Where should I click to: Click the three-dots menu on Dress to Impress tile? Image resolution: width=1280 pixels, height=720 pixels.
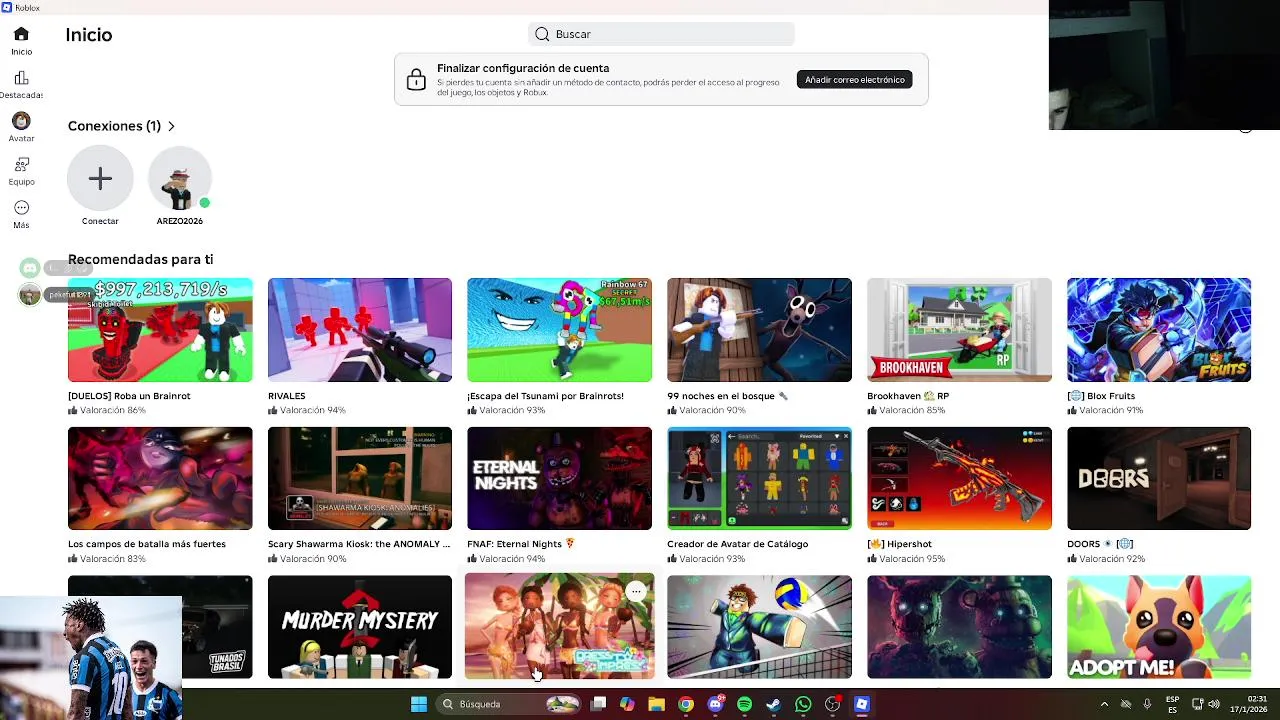pos(636,591)
